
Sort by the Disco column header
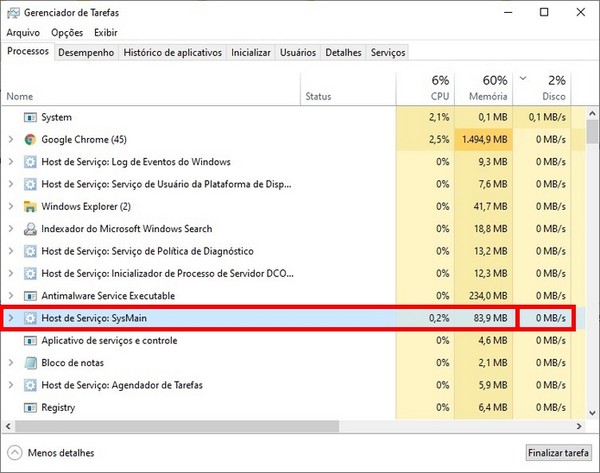pyautogui.click(x=542, y=89)
